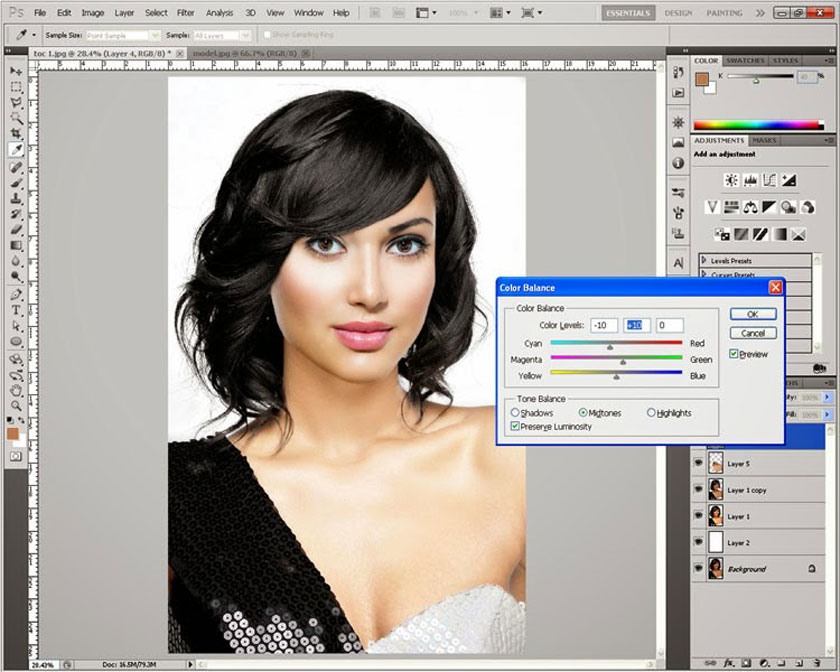This screenshot has width=840, height=672.
Task: Select the Rectangular Marquee tool
Action: (16, 87)
